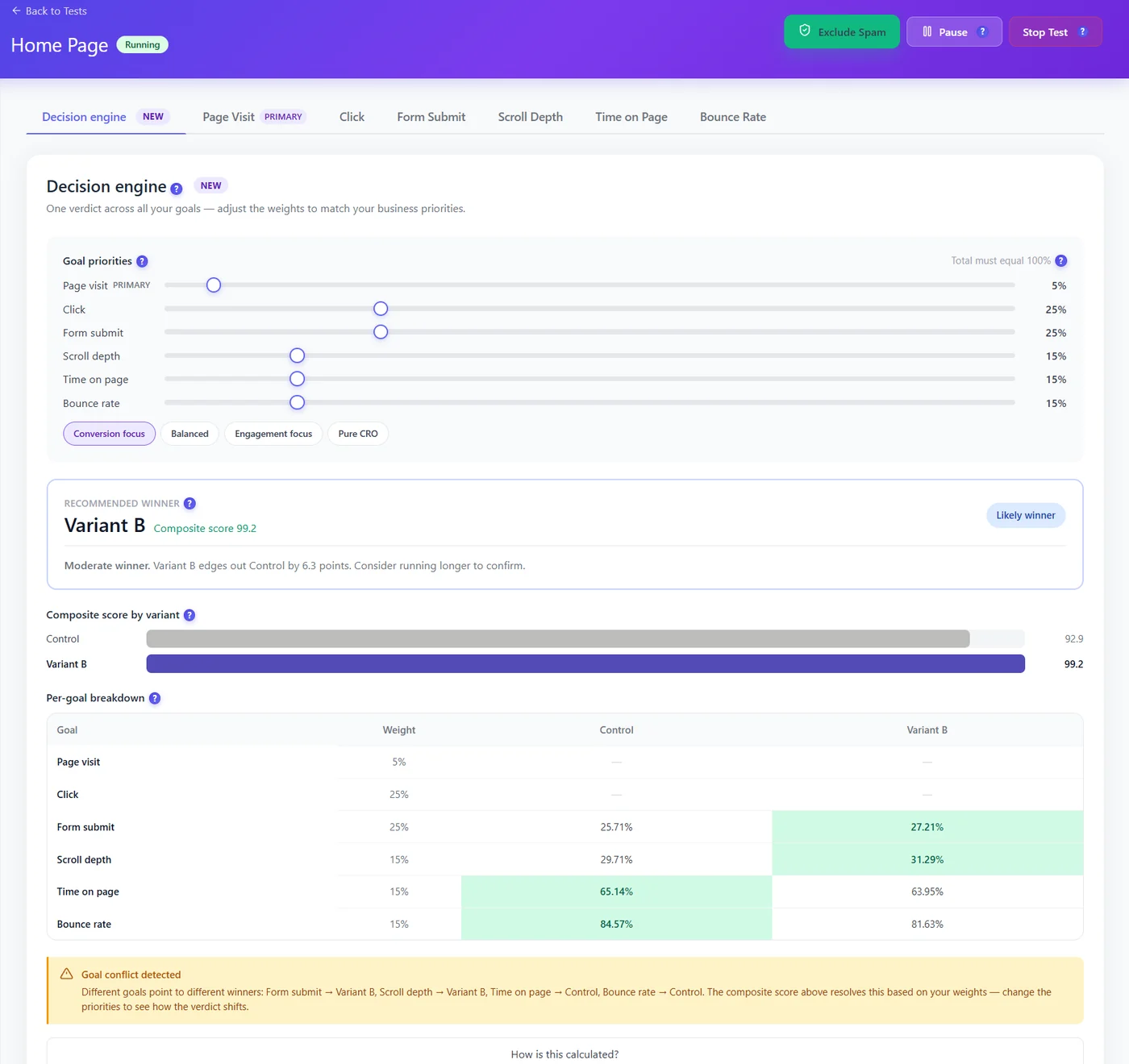
Task: Pause the running test
Action: pyautogui.click(x=954, y=31)
